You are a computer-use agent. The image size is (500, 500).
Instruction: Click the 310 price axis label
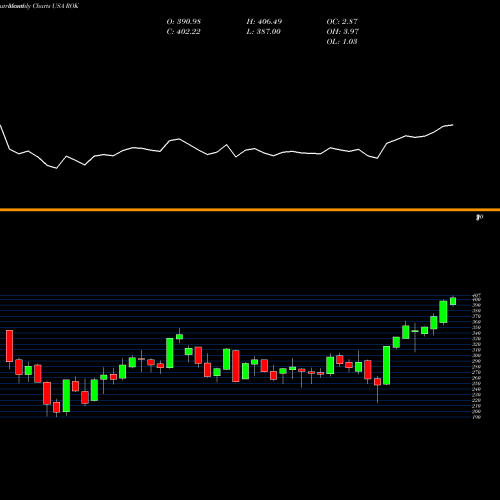point(477,350)
